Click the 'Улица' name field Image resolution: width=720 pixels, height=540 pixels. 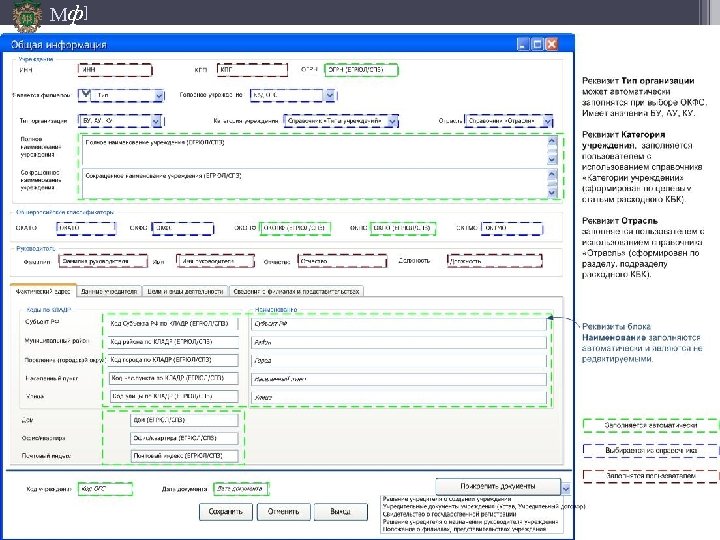(x=399, y=398)
